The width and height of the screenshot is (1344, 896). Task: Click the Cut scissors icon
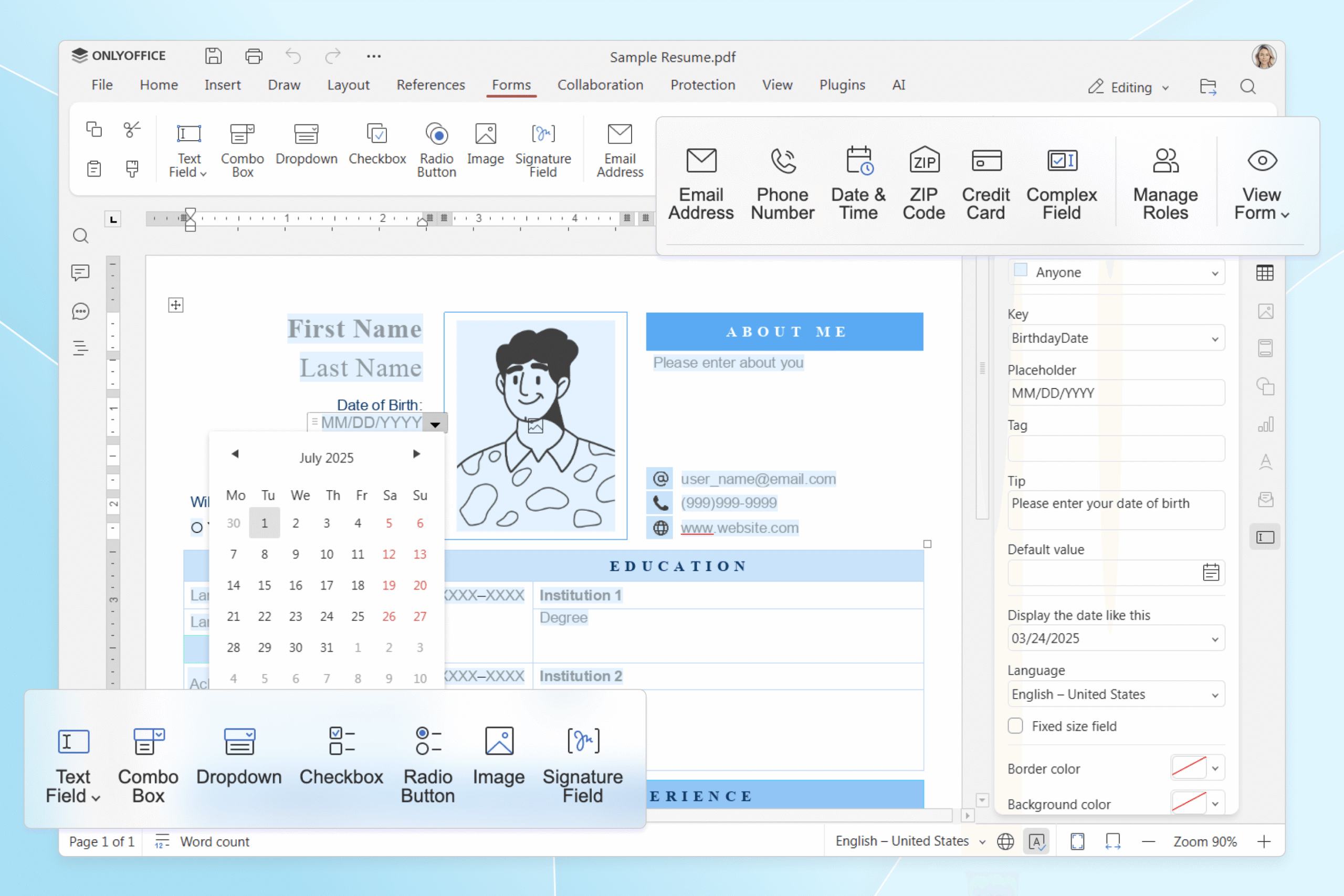(132, 129)
